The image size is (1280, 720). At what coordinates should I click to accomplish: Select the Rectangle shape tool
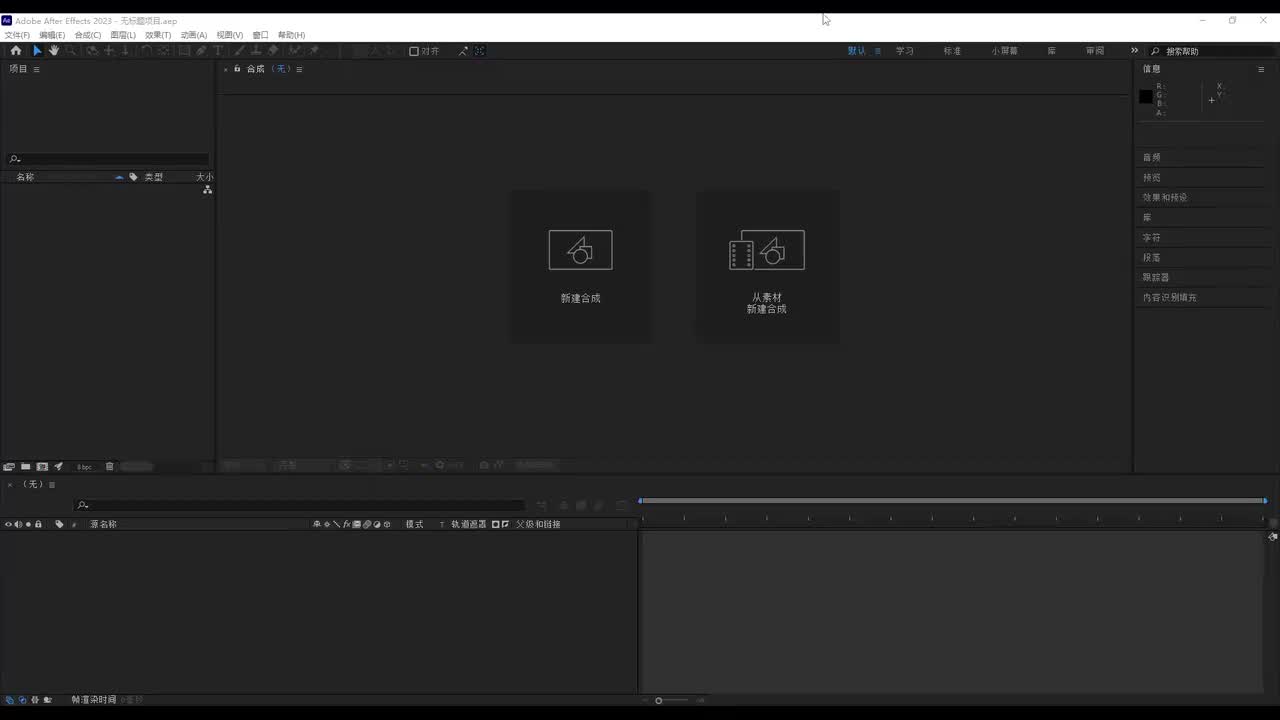click(184, 51)
